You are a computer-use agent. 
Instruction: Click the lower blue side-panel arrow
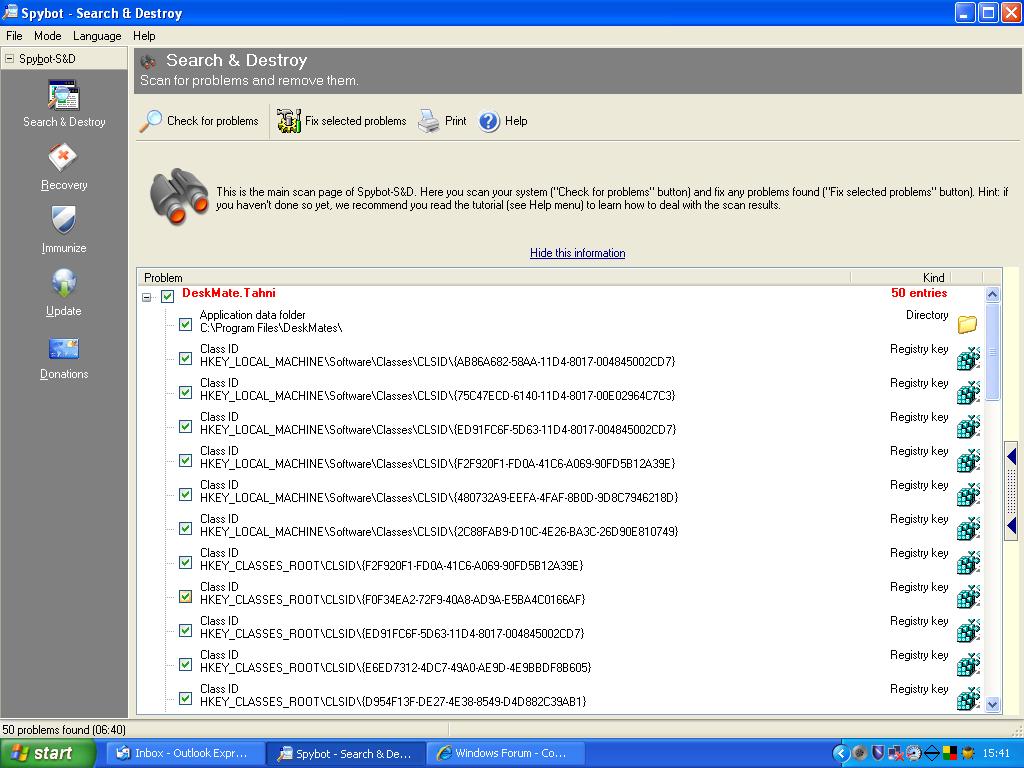click(1012, 525)
